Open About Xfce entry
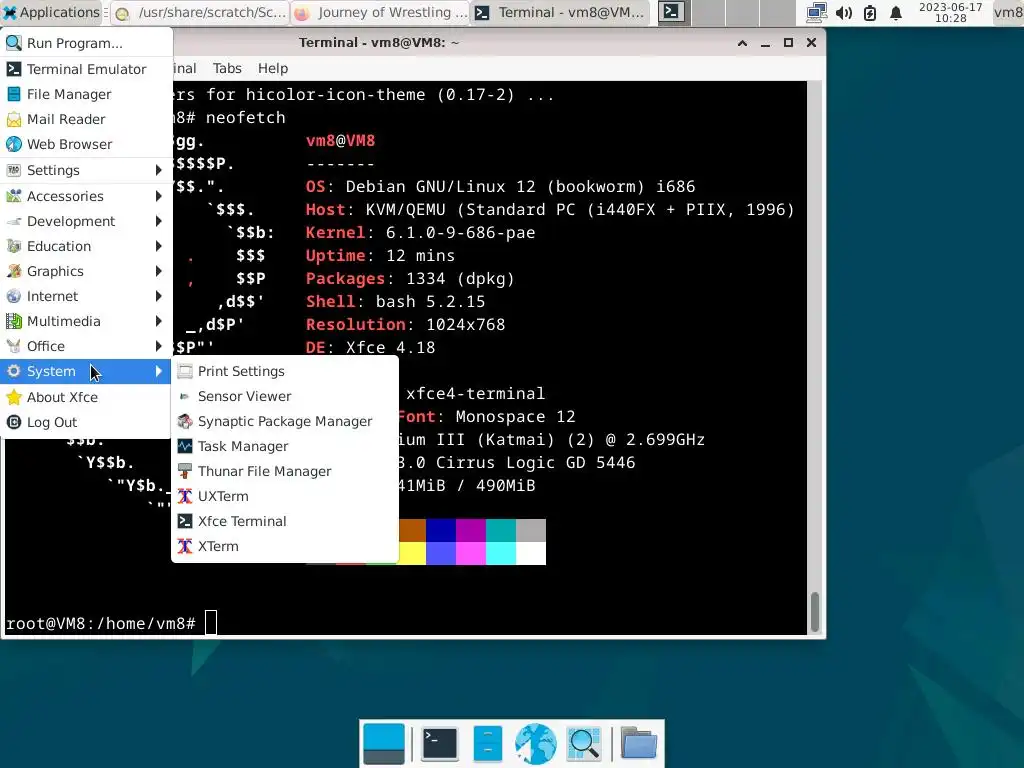This screenshot has width=1024, height=768. pyautogui.click(x=86, y=396)
